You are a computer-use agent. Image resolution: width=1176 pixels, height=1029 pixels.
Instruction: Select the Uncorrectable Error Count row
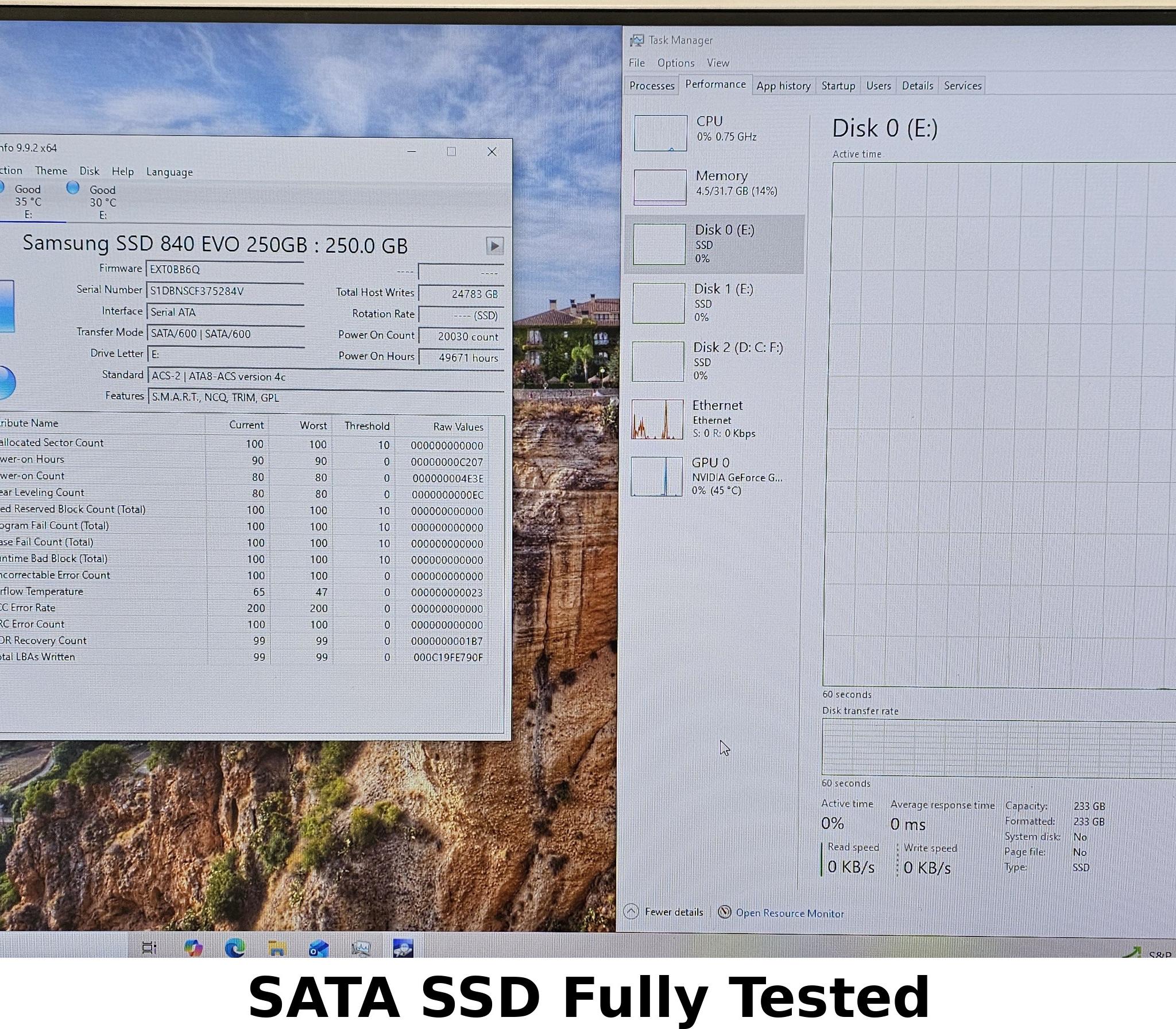244,575
